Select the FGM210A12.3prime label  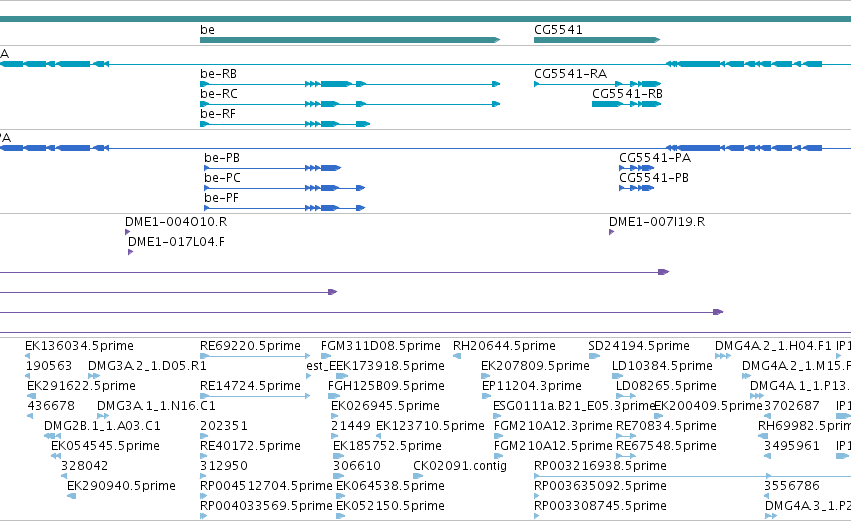click(553, 427)
